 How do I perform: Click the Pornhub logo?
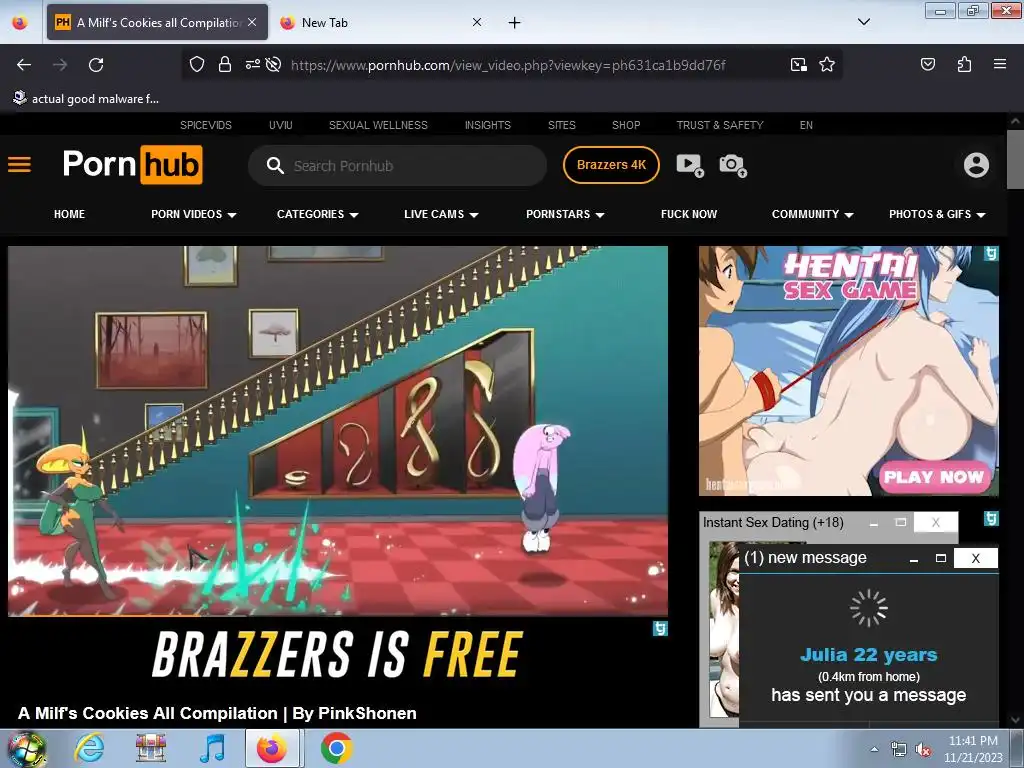point(133,165)
